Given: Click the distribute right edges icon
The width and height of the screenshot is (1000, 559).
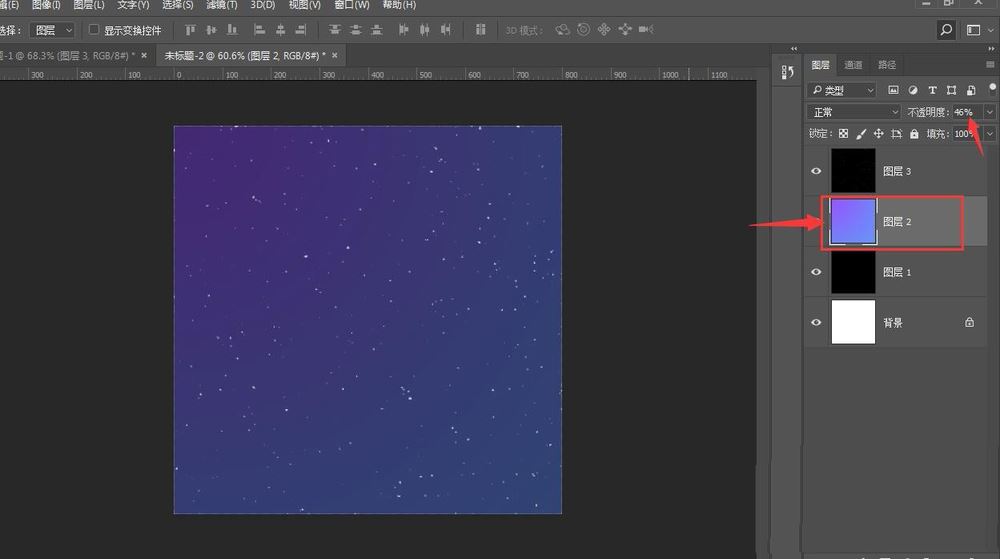Looking at the screenshot, I should [x=446, y=30].
